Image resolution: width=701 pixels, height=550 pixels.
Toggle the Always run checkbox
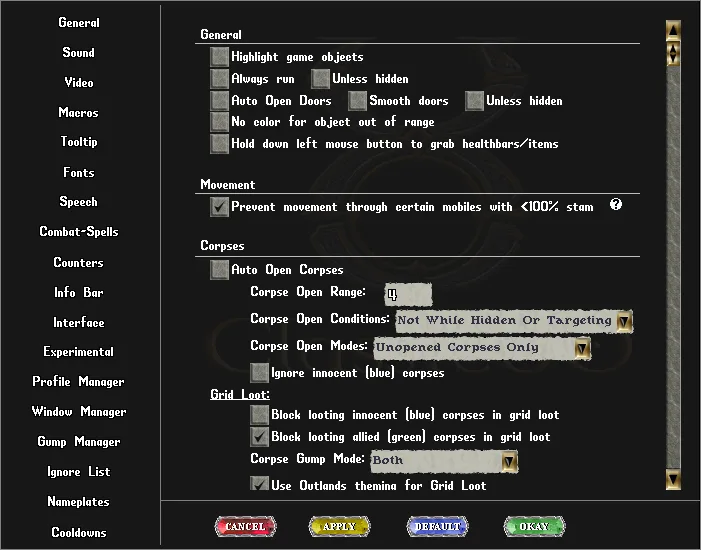(x=220, y=79)
